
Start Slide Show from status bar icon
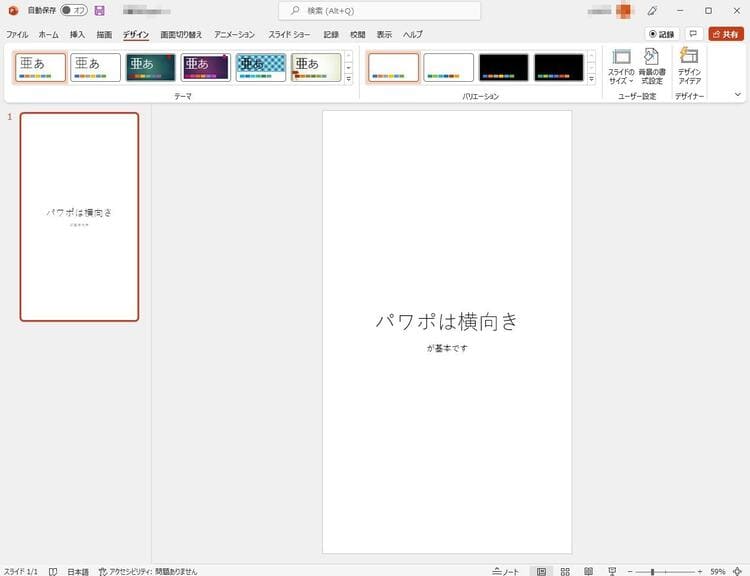(x=612, y=571)
